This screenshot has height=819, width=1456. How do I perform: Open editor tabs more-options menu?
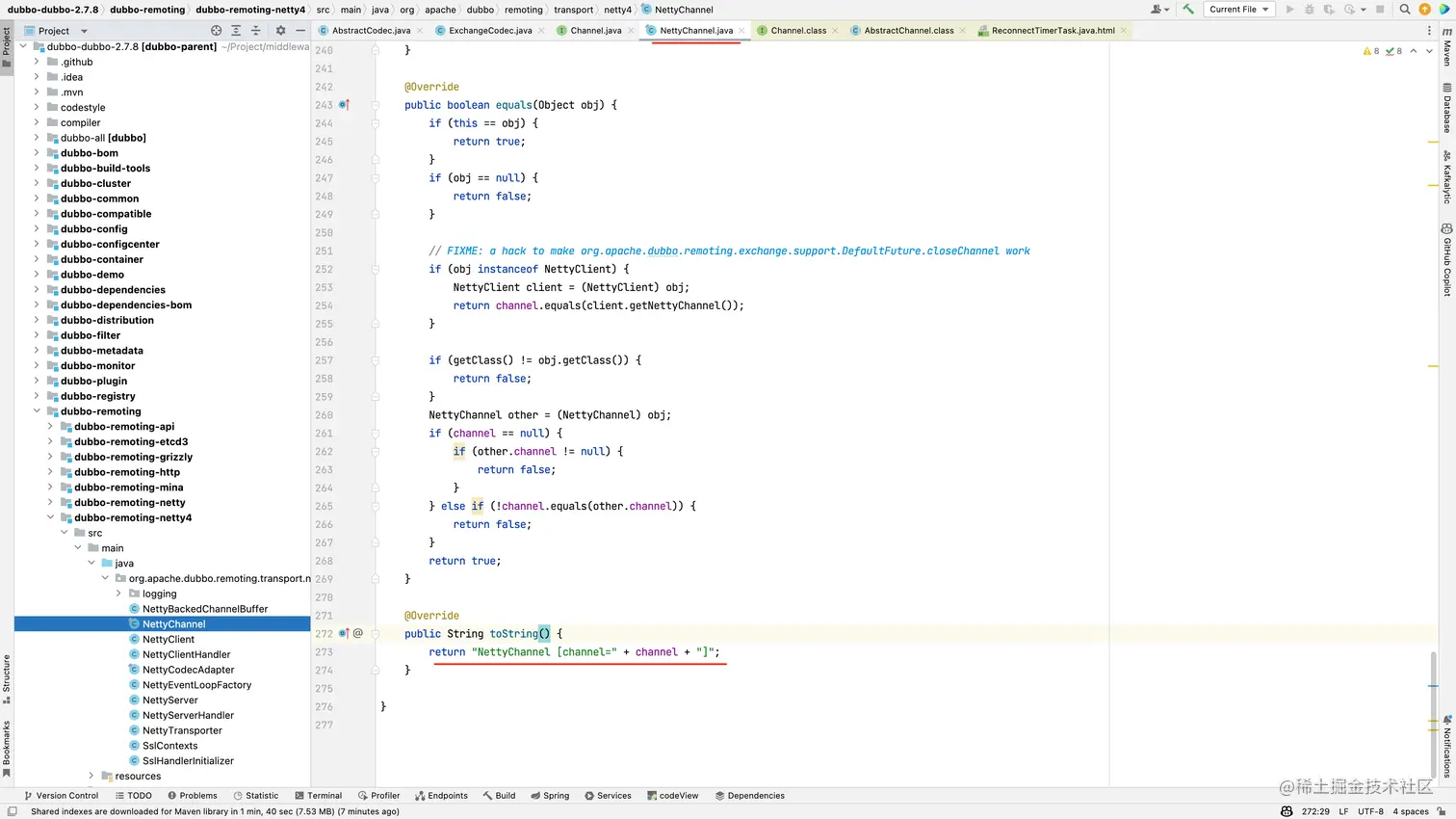tap(1429, 31)
